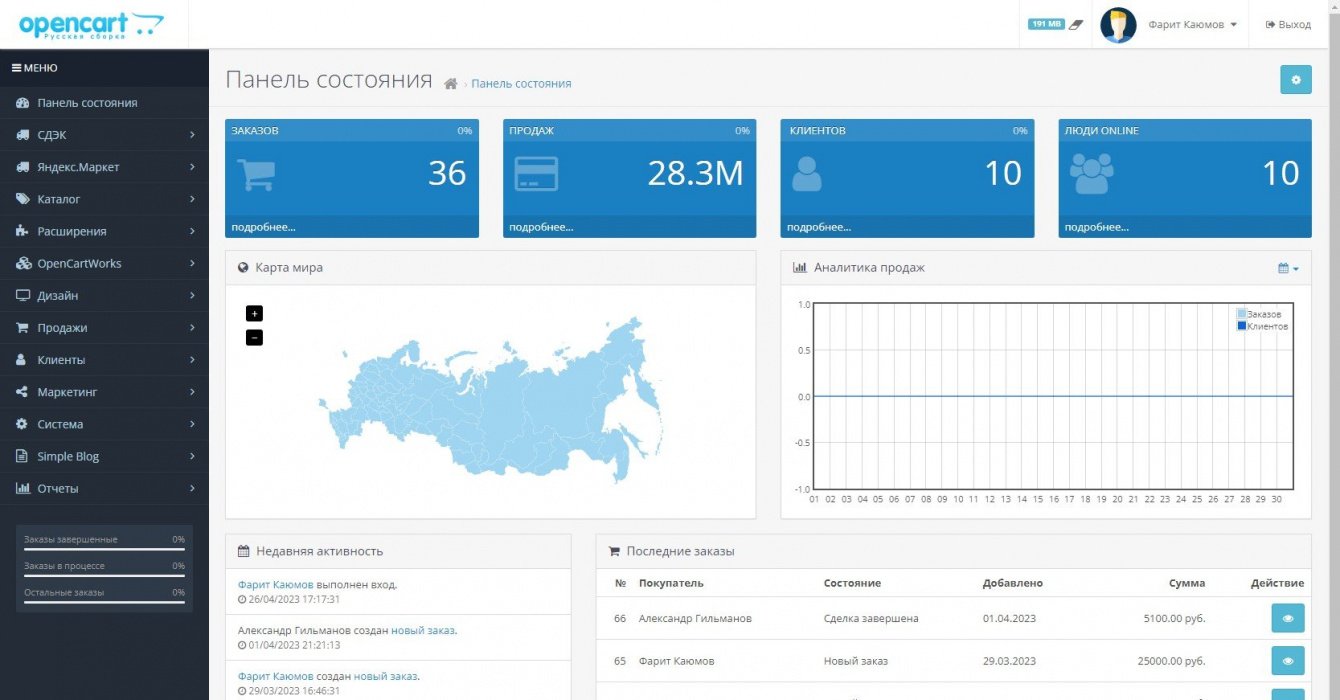
Task: Open the Продажи menu item
Action: click(104, 328)
